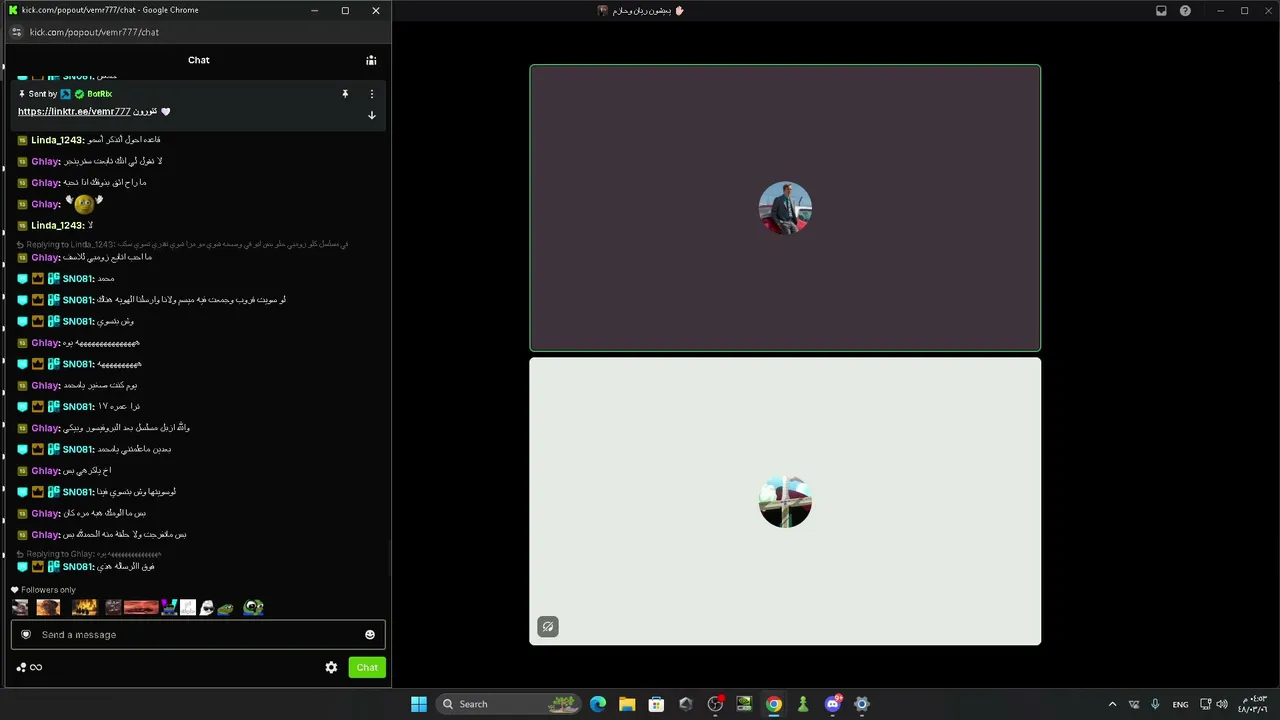Viewport: 1280px width, 720px height.
Task: Click the Followers only label
Action: 48,590
